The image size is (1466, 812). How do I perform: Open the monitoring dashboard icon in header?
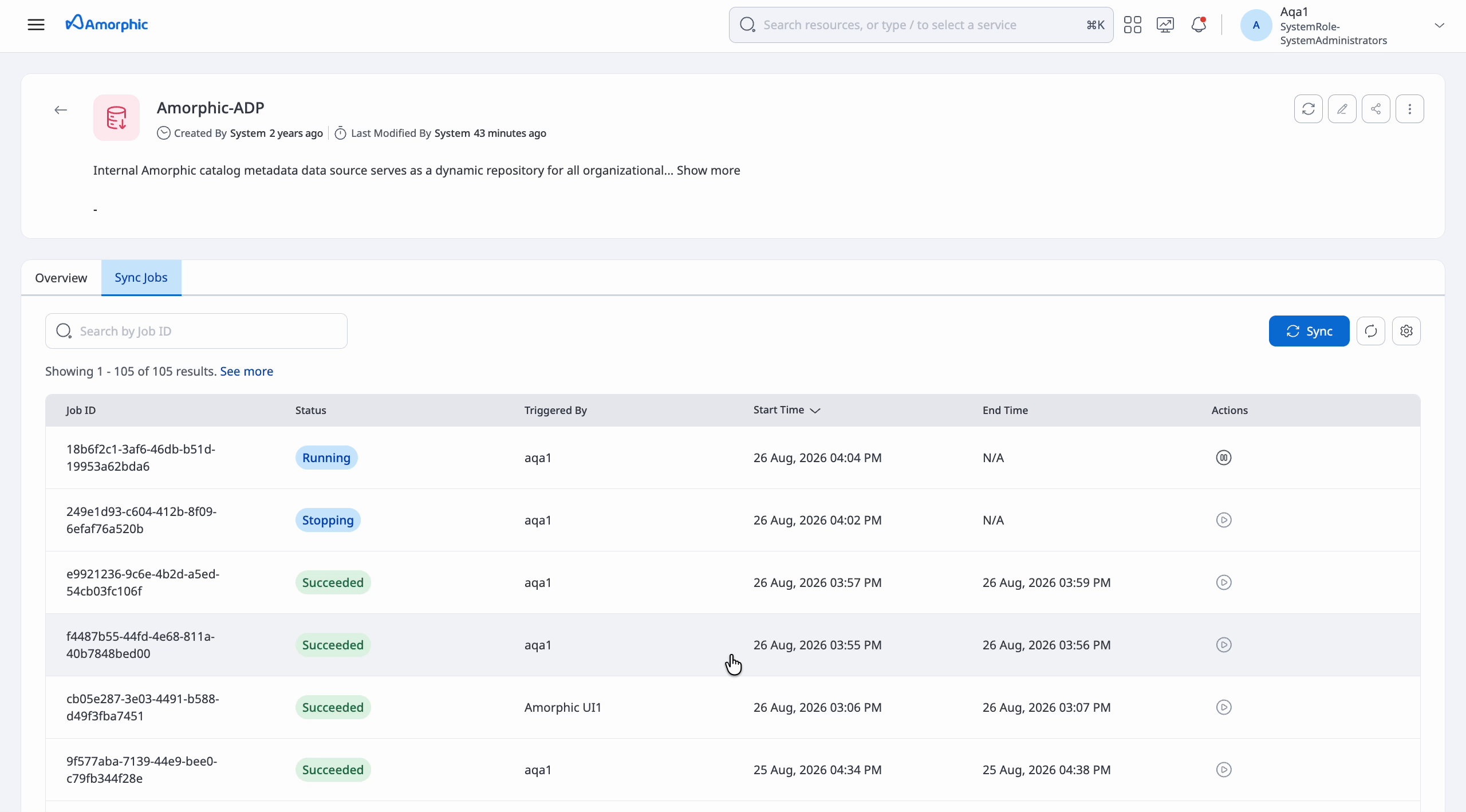point(1165,25)
